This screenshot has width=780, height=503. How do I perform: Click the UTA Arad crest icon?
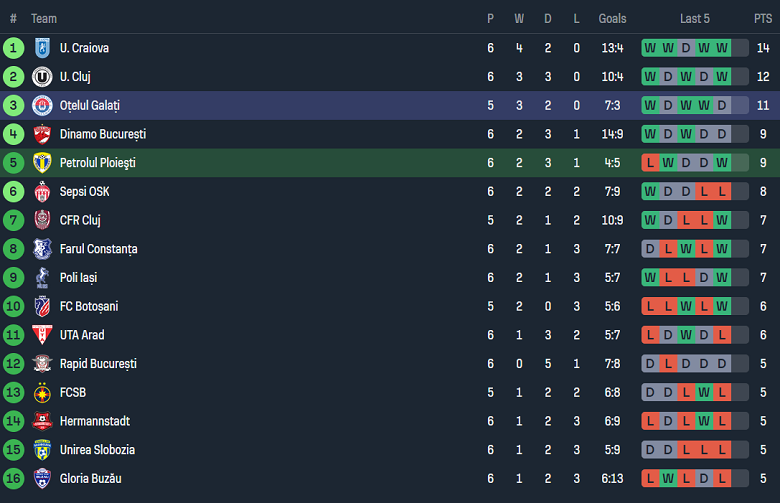click(x=42, y=335)
